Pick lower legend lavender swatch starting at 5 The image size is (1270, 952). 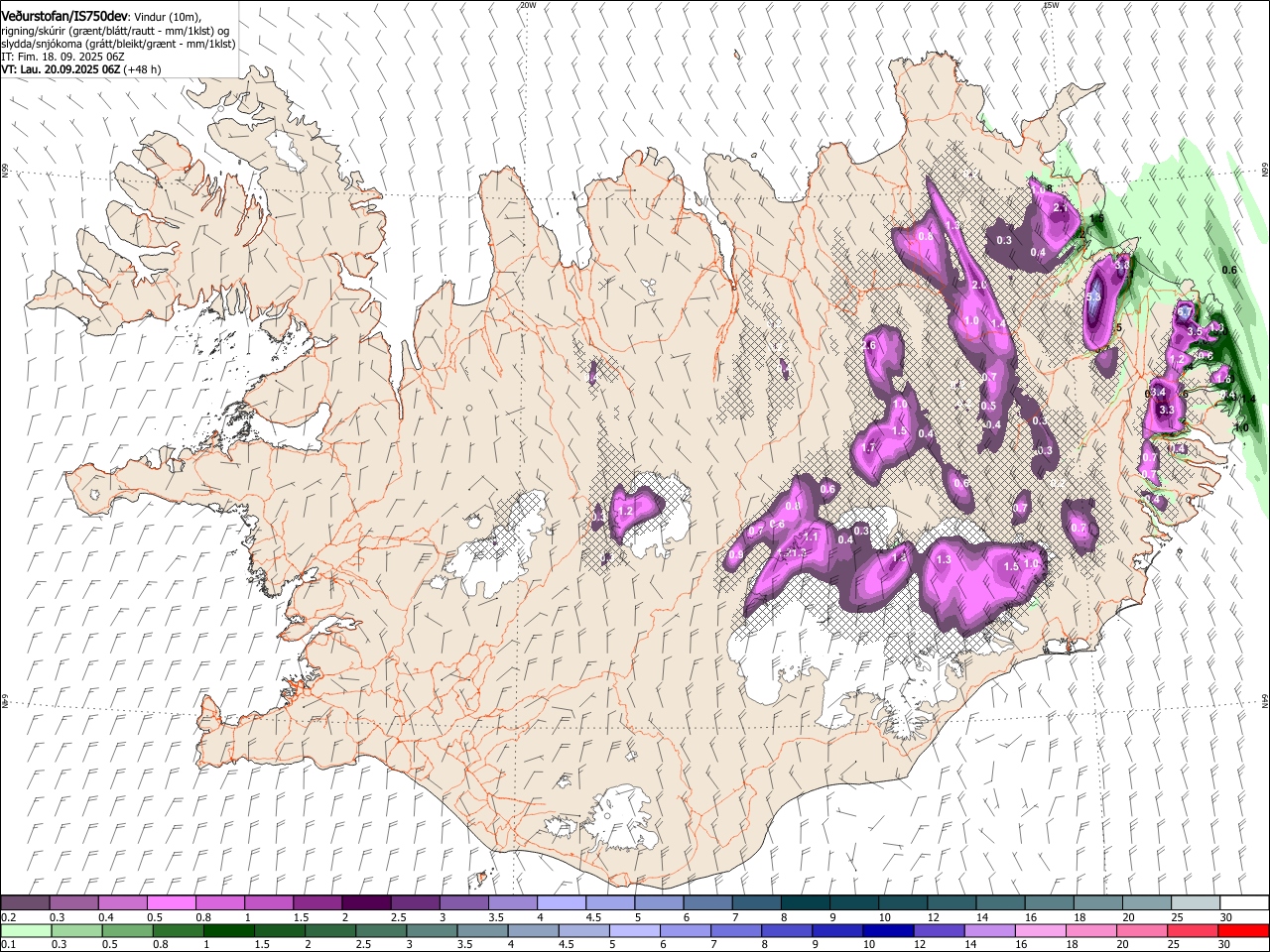[x=634, y=930]
